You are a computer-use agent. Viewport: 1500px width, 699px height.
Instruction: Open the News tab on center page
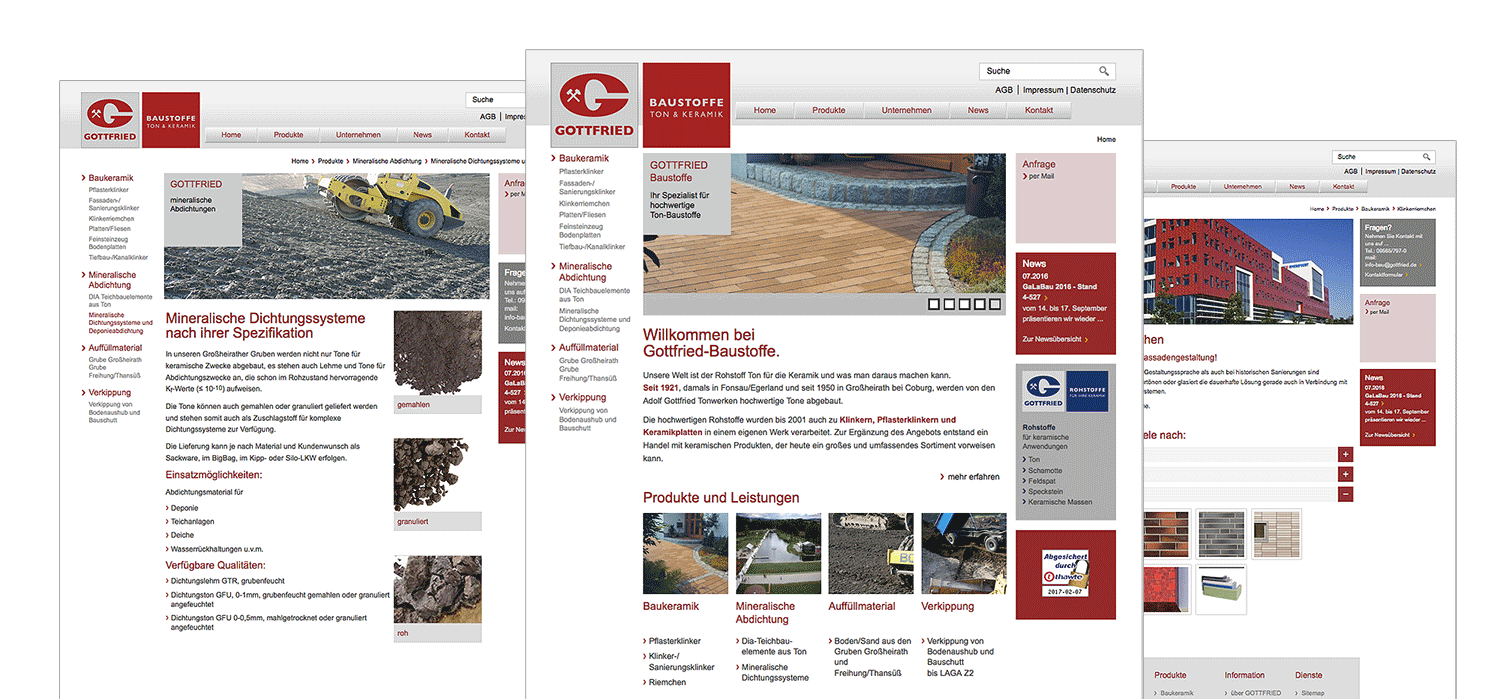978,110
